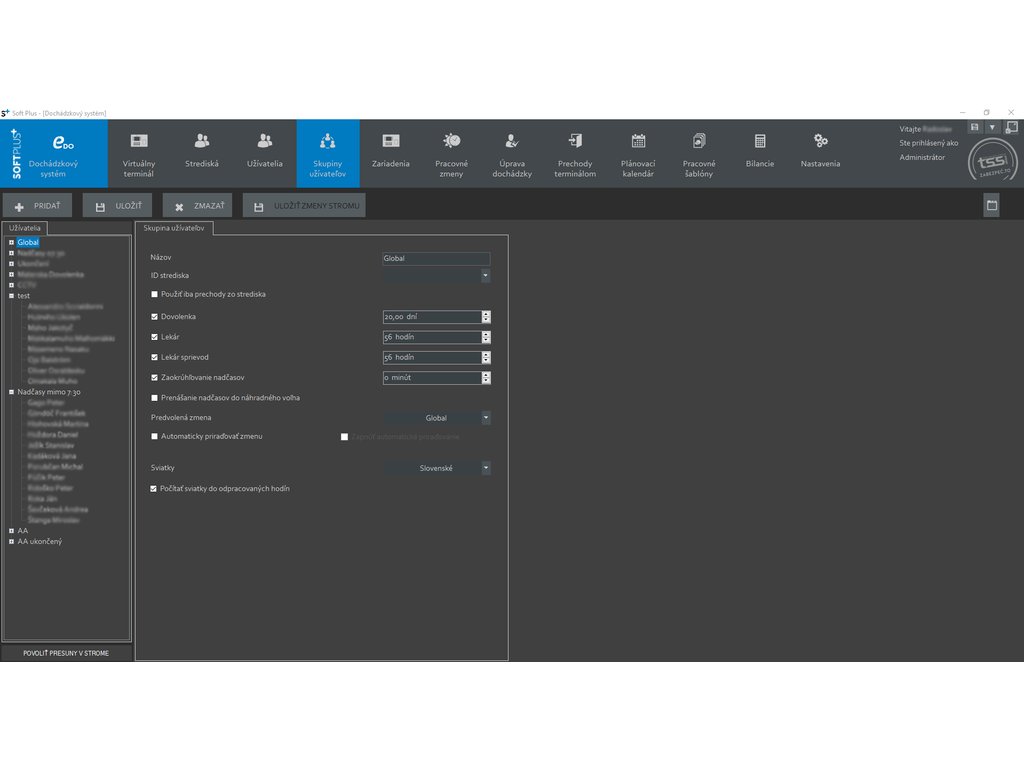The width and height of the screenshot is (1024, 768).
Task: Toggle Počítať sviatky do odpracovaných hodín
Action: 154,489
